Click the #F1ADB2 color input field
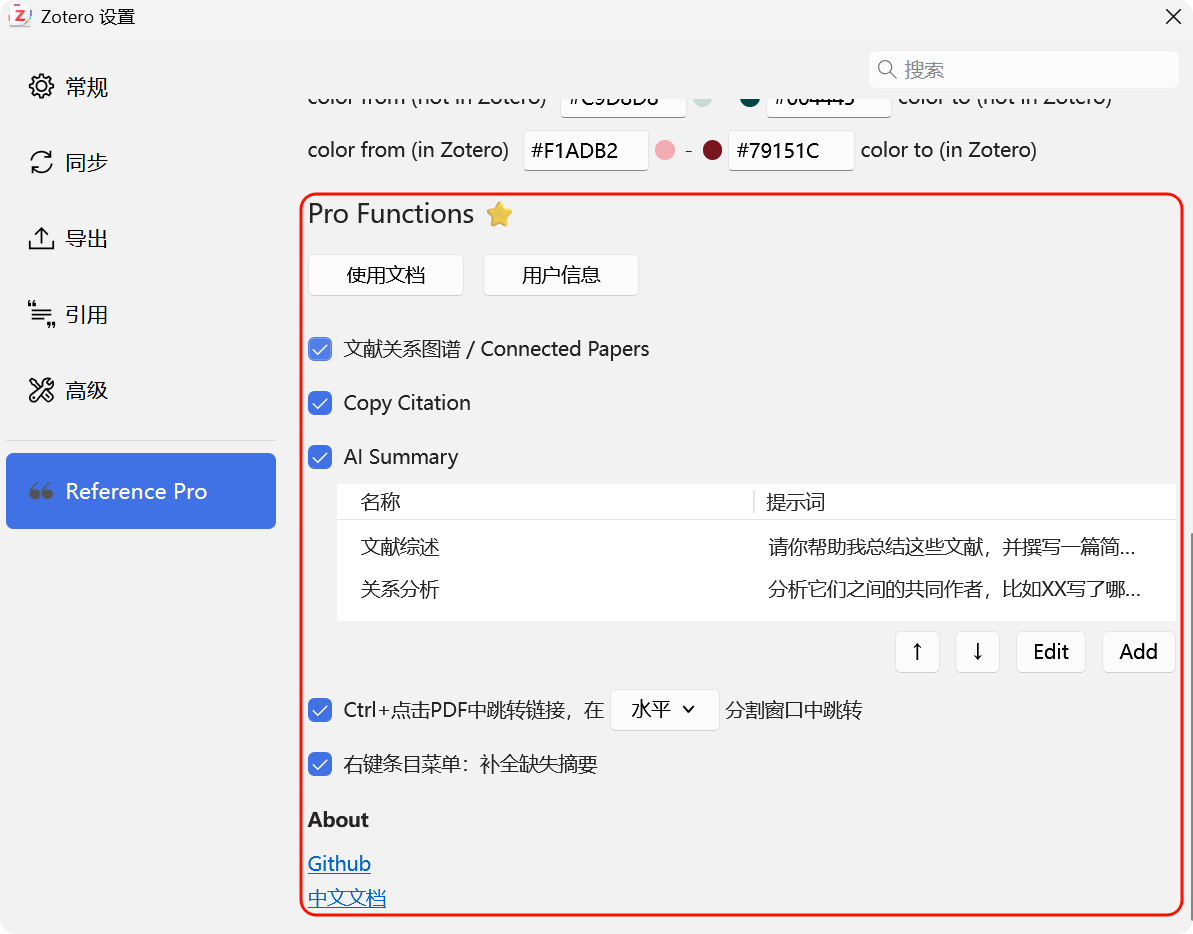 tap(585, 151)
